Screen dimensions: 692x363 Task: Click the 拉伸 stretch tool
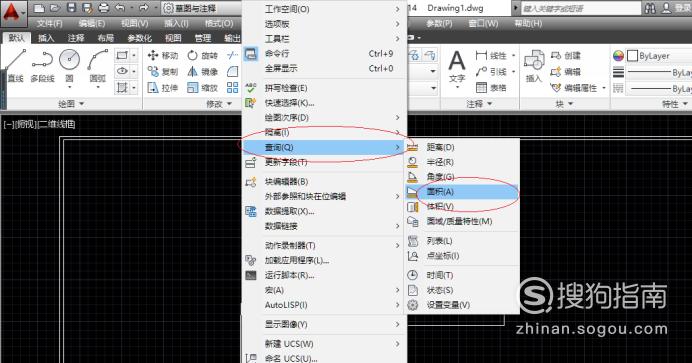point(162,88)
